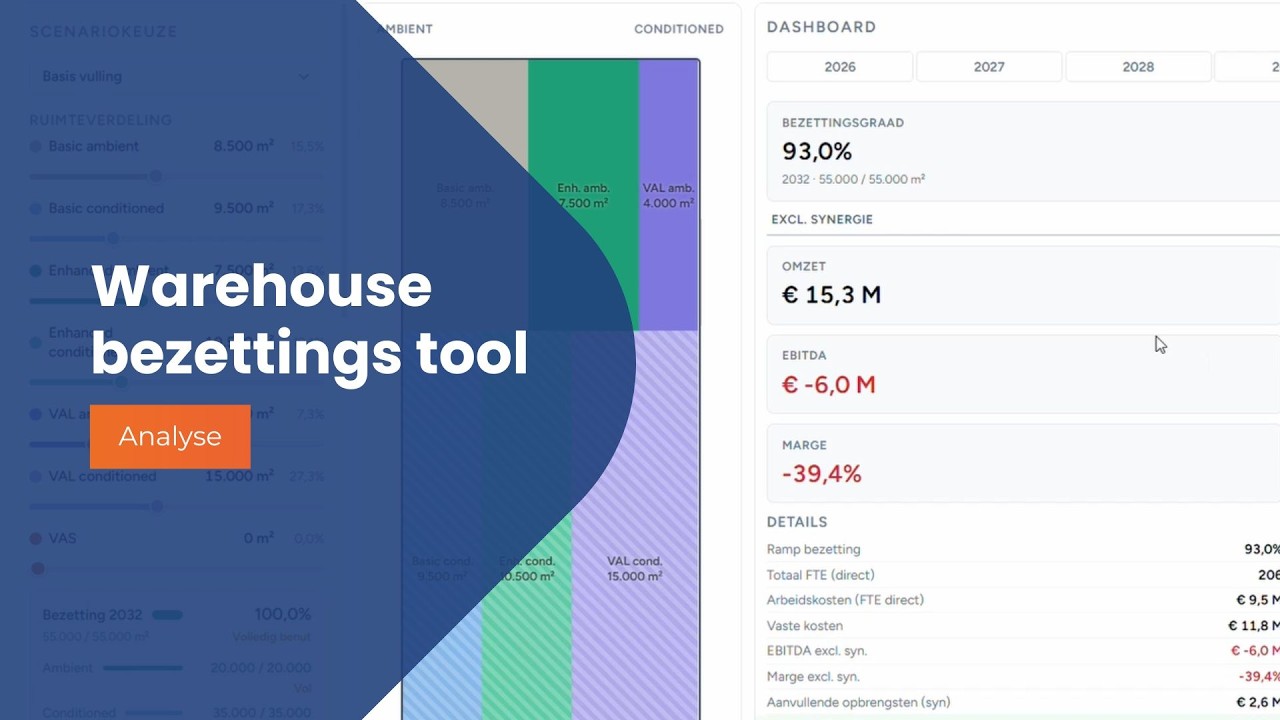Click the VAL conditioned 15.000 m² label

[160, 476]
